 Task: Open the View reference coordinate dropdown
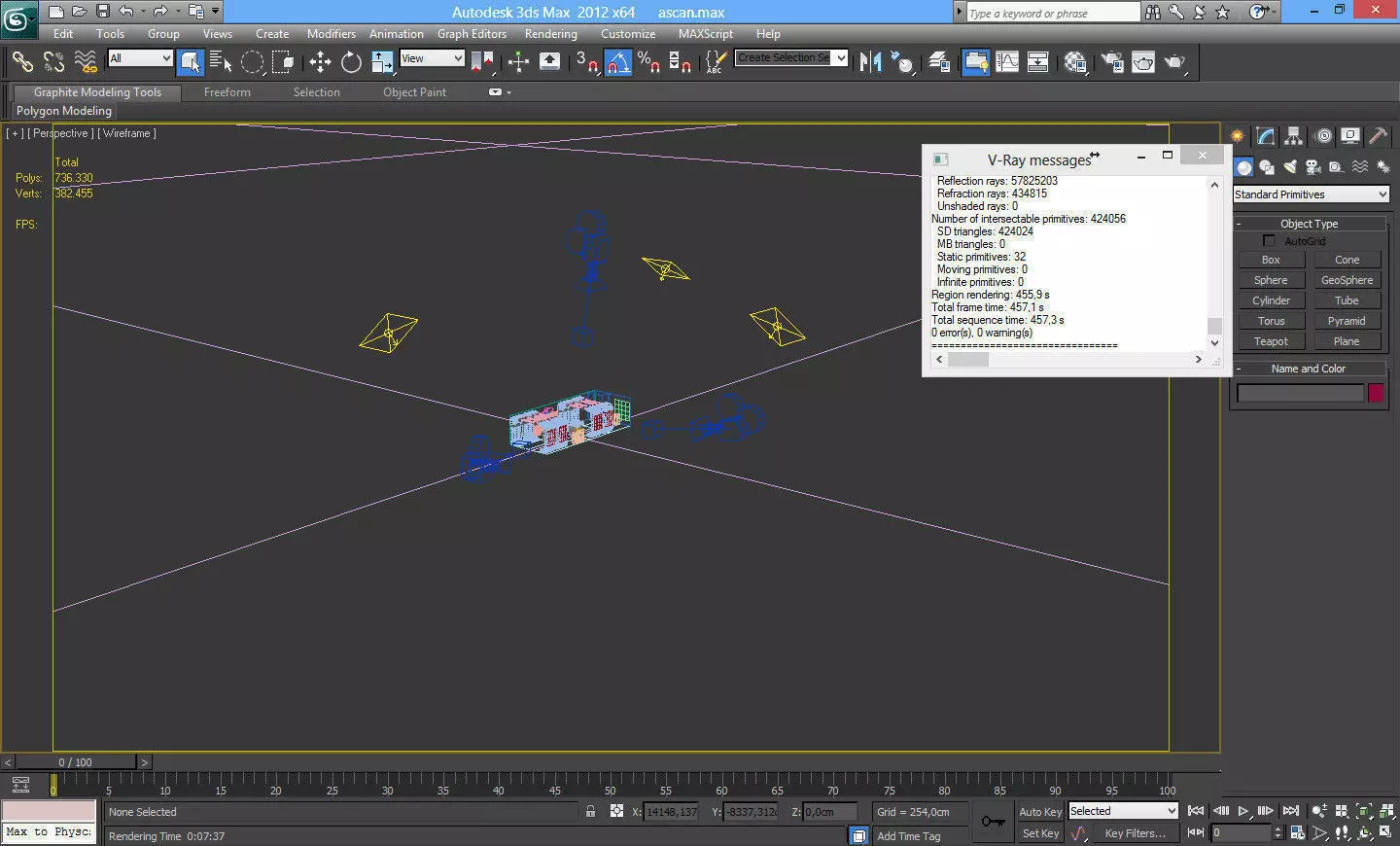pos(432,58)
